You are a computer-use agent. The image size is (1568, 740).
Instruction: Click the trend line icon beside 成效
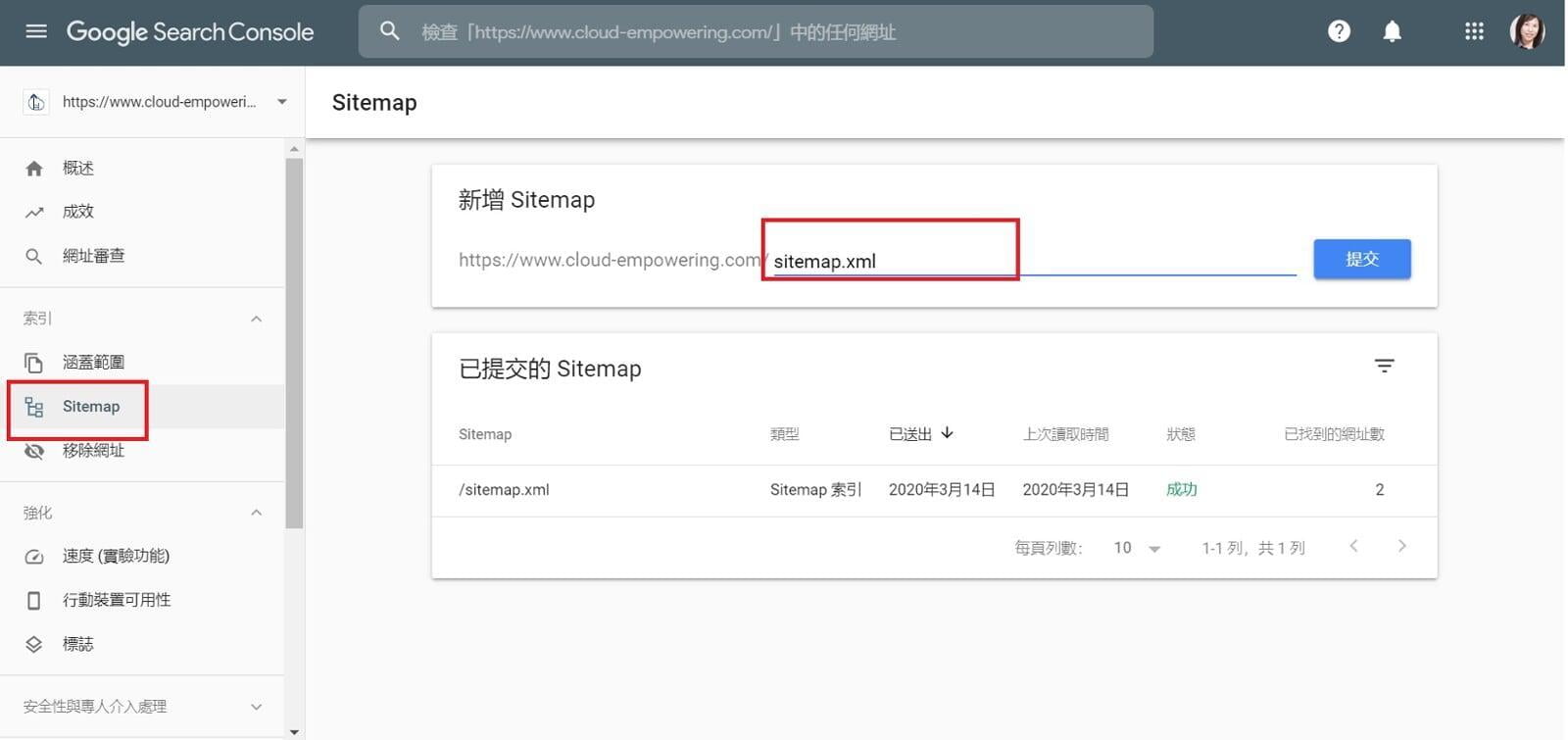point(34,212)
